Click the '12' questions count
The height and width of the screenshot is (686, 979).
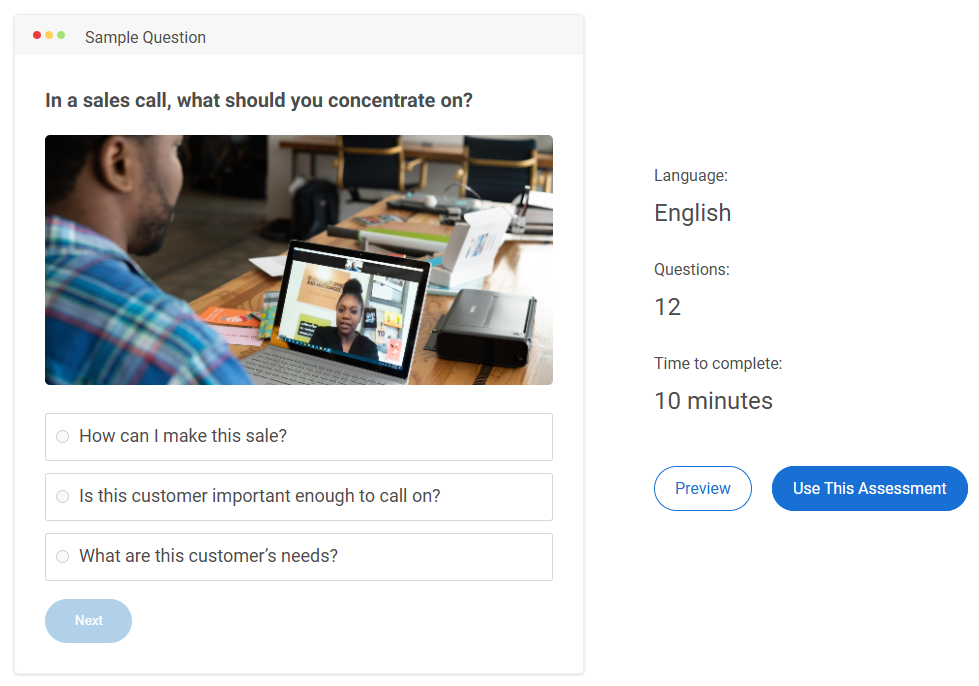click(667, 307)
